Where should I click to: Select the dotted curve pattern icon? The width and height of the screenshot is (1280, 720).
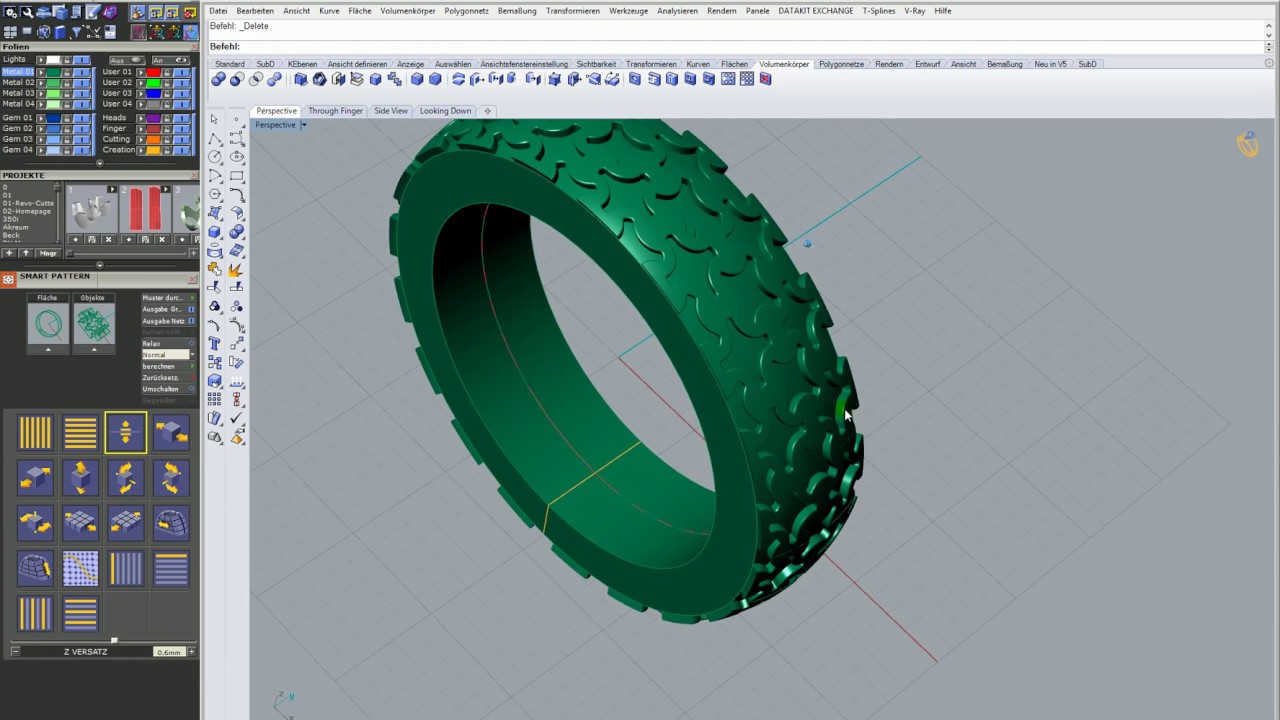click(x=81, y=568)
